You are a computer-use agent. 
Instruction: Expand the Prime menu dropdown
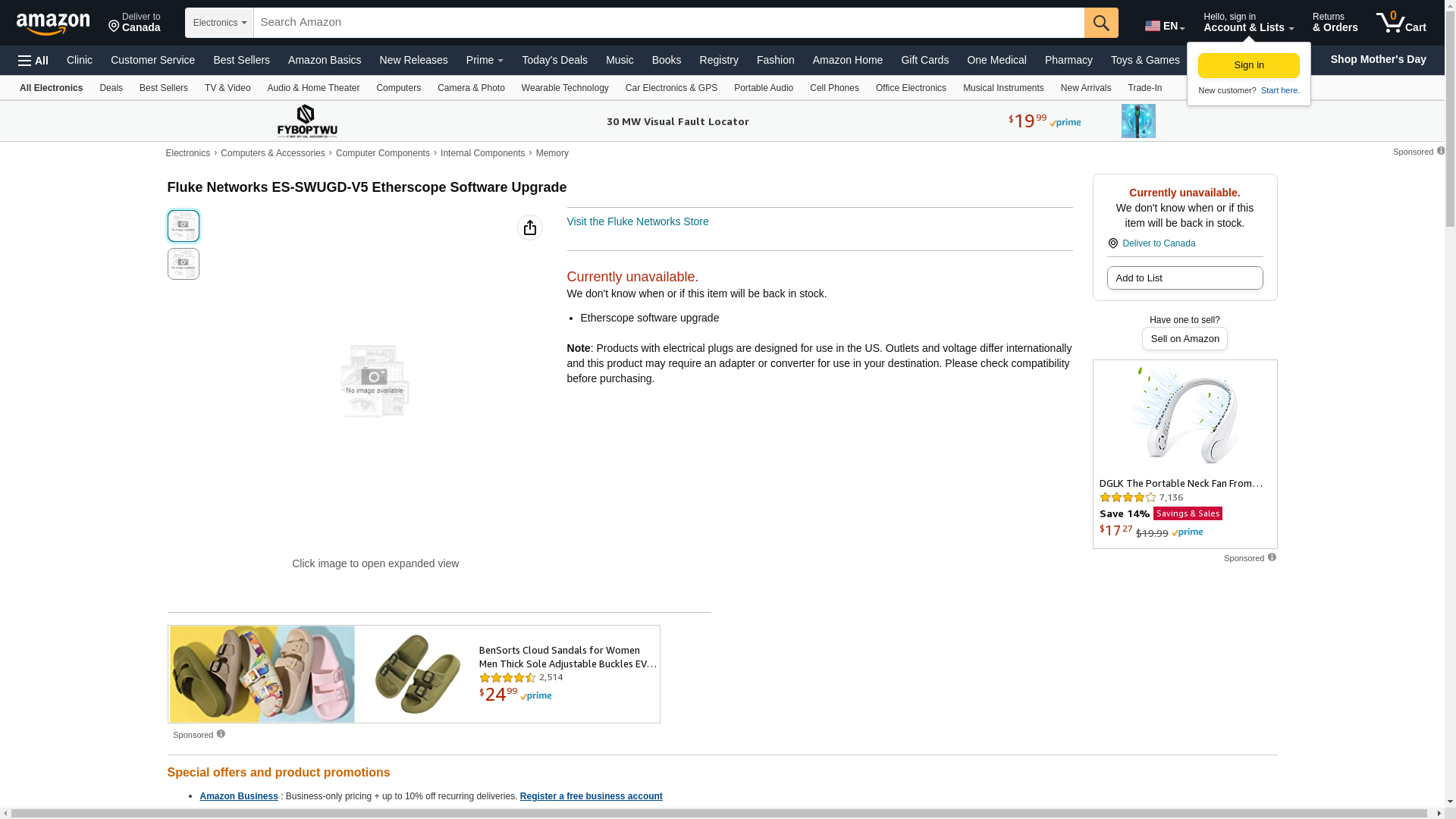coord(485,60)
